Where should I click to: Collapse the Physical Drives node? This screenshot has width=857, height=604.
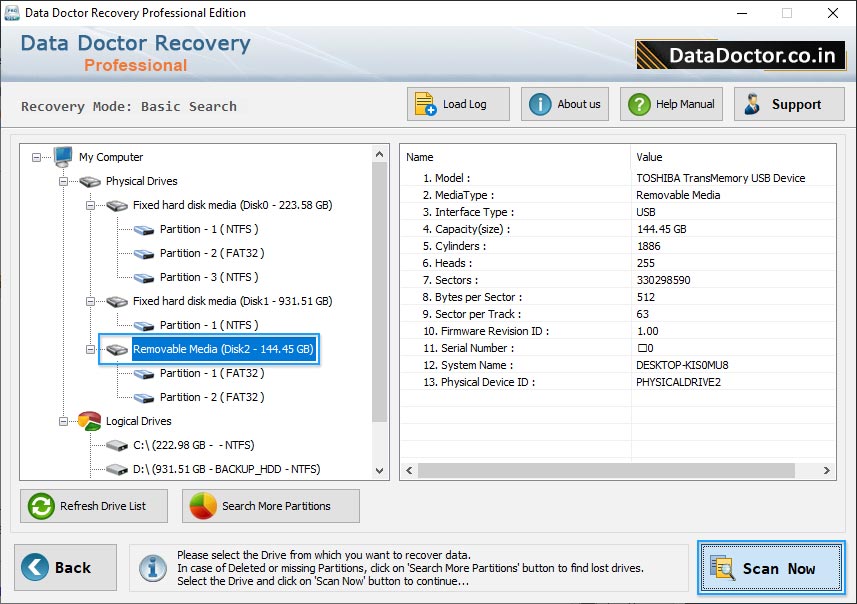pyautogui.click(x=63, y=181)
